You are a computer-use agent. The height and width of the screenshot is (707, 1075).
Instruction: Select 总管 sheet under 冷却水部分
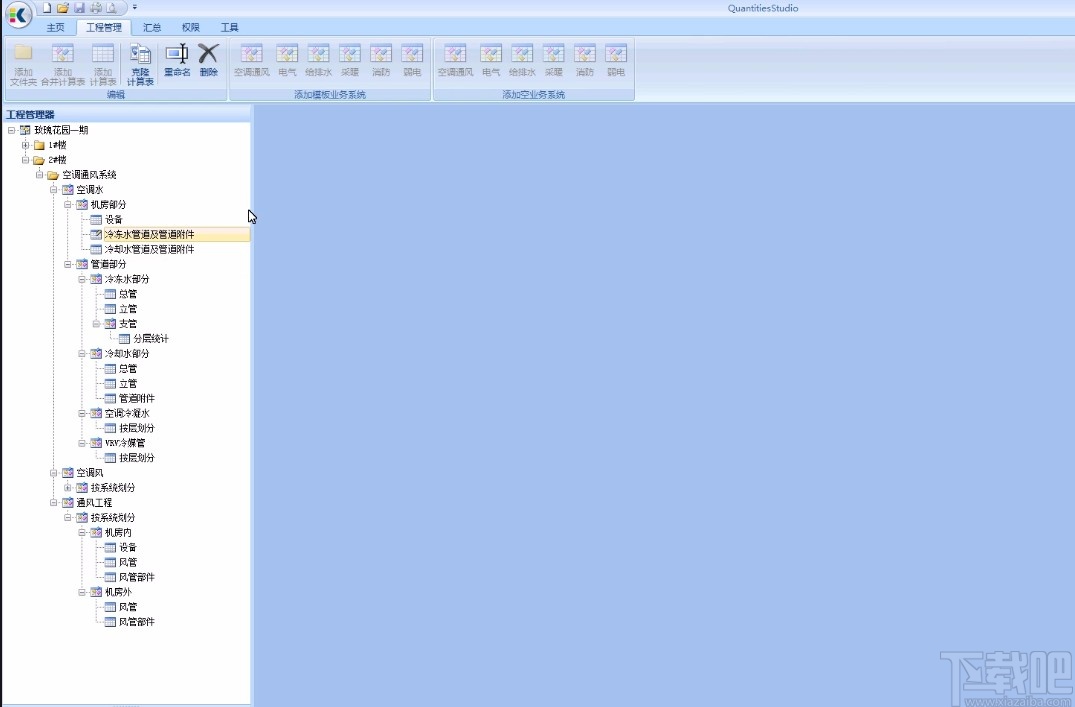point(128,369)
